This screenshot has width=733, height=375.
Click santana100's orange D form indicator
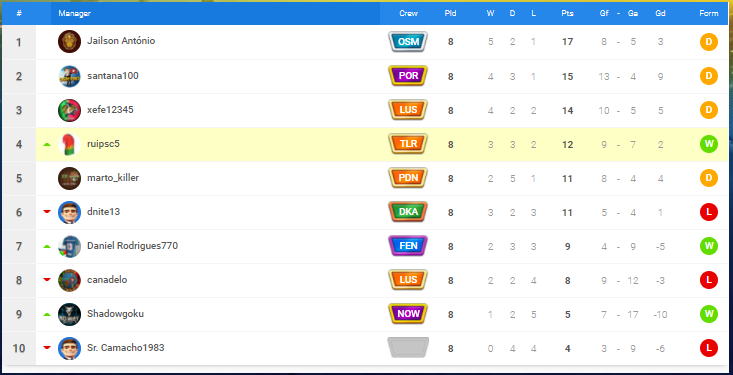point(709,76)
